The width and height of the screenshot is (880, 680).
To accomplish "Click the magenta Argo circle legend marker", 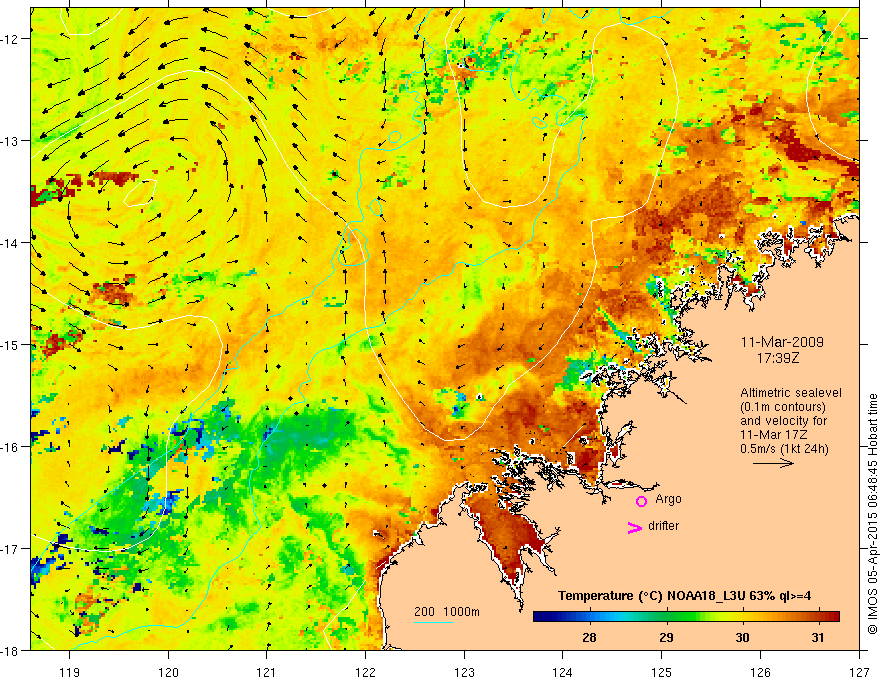I will coord(641,501).
